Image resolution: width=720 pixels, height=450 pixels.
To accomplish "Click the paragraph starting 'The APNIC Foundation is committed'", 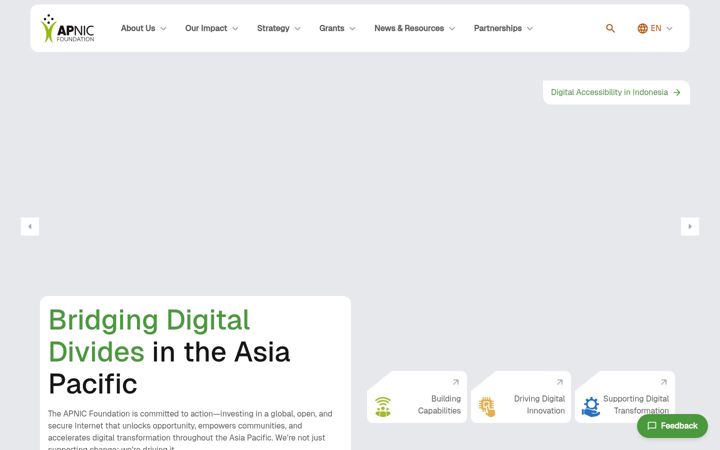I will pos(190,430).
